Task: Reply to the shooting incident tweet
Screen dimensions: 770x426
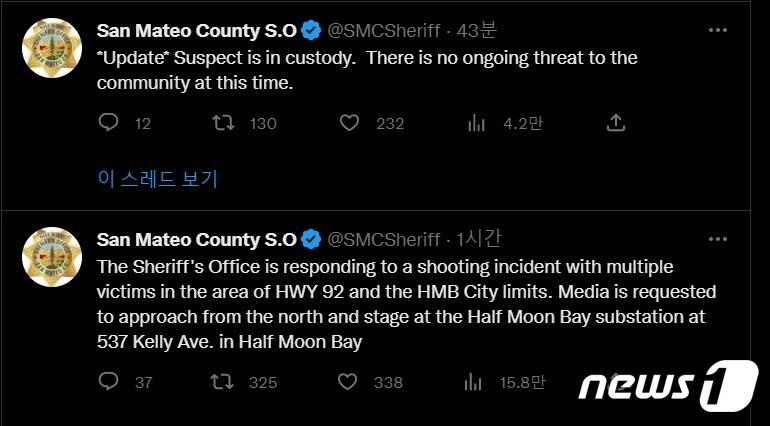Action: [110, 381]
